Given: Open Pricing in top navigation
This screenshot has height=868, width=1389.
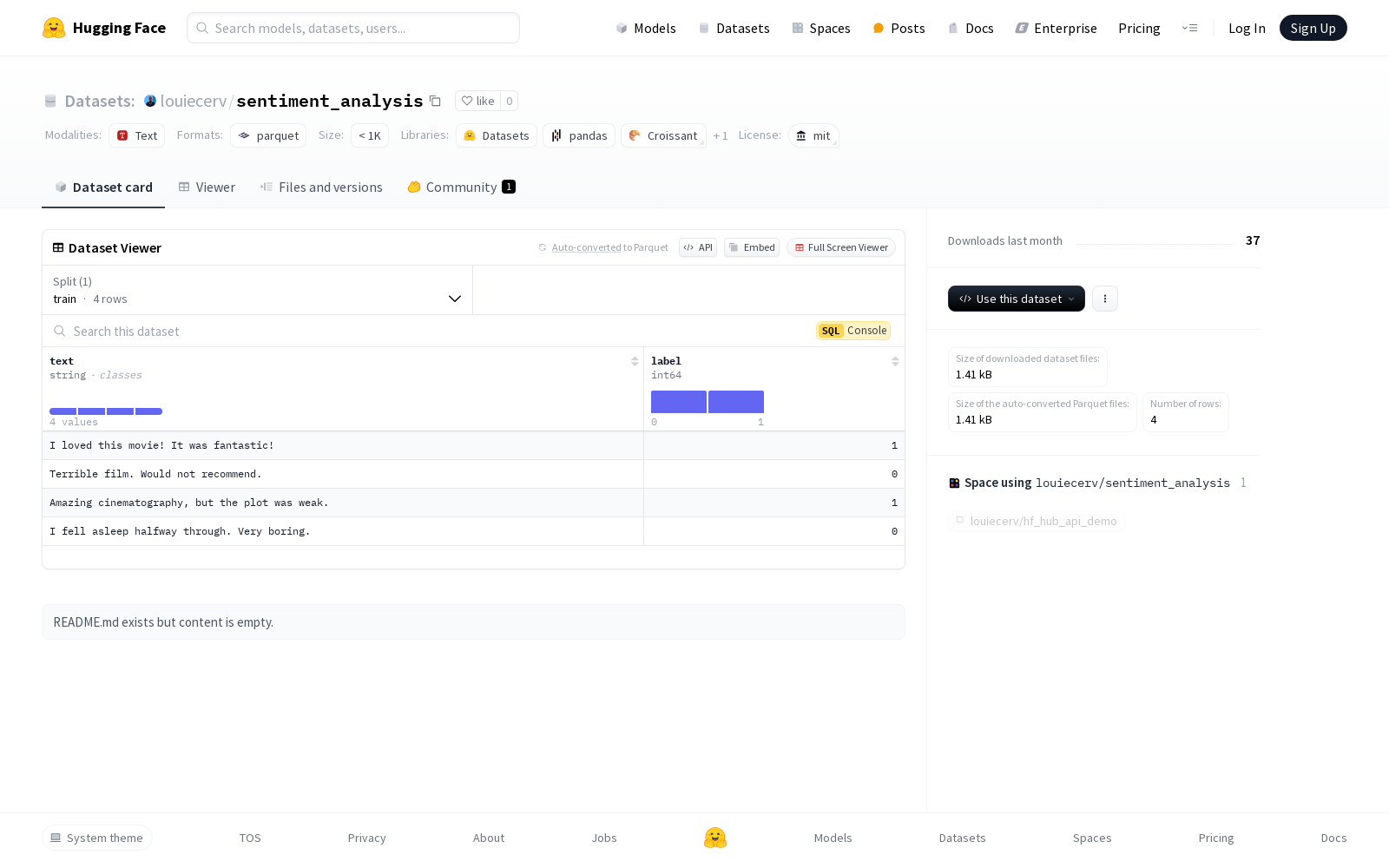Looking at the screenshot, I should [x=1139, y=28].
